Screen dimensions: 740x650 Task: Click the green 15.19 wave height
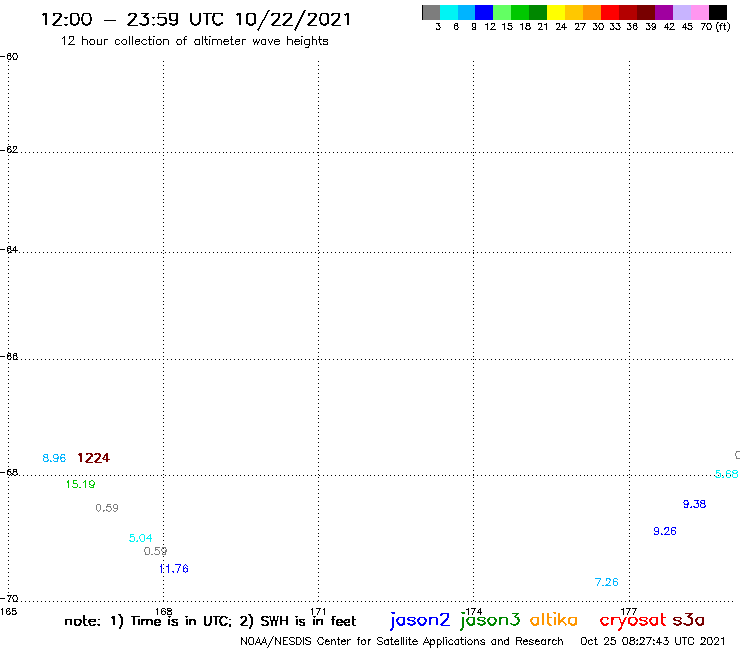point(80,484)
